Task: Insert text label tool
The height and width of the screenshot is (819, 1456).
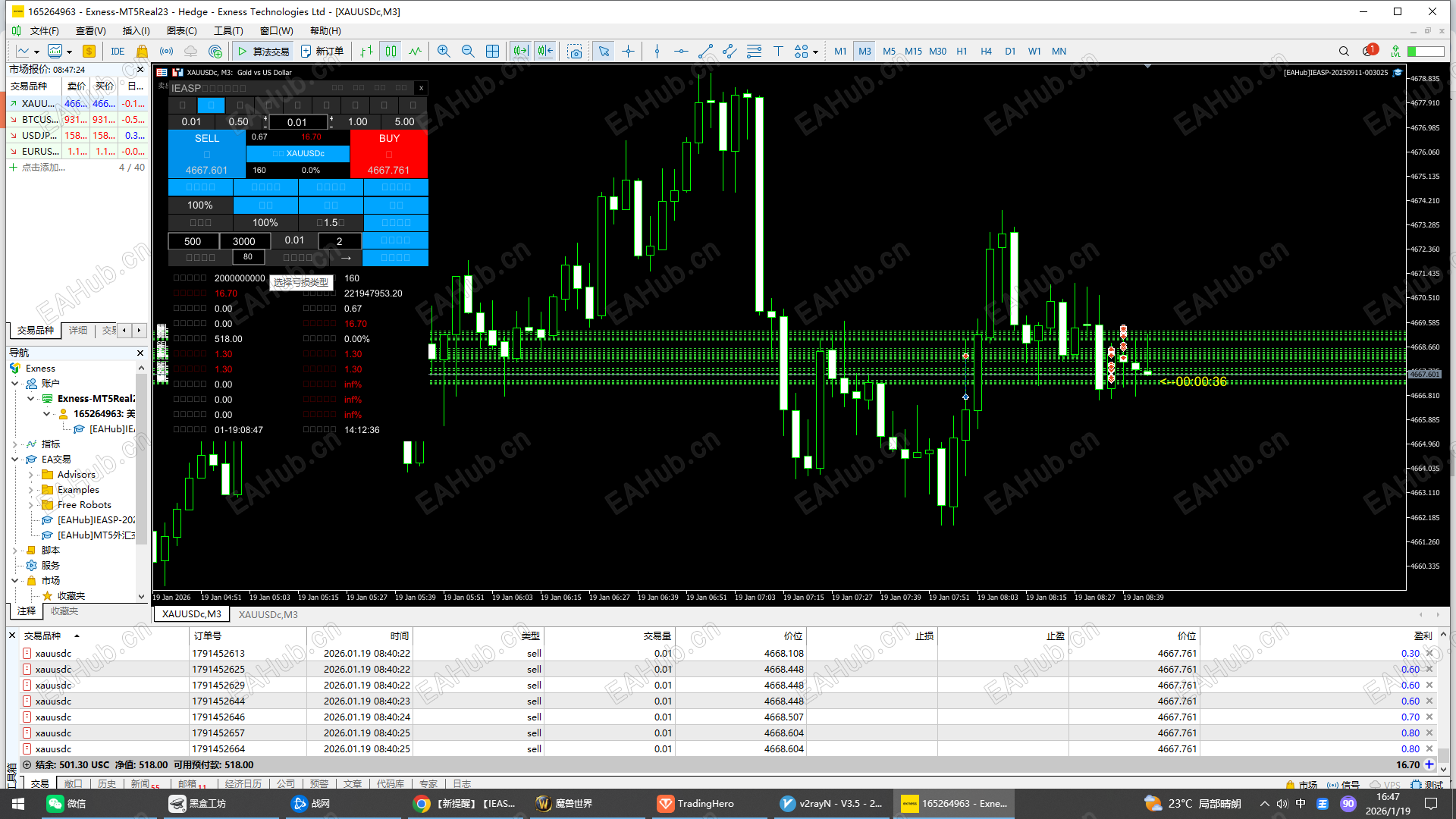Action: (x=778, y=52)
